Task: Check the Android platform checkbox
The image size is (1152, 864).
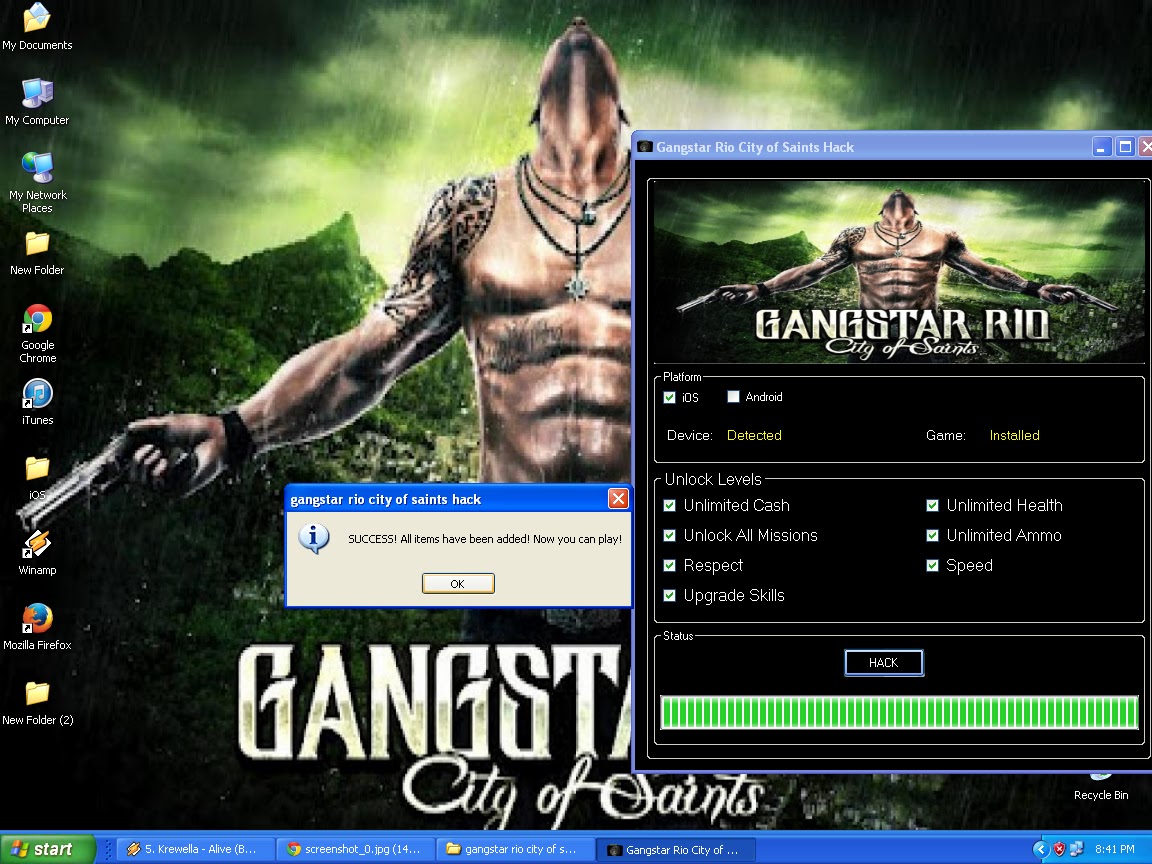Action: [x=733, y=397]
